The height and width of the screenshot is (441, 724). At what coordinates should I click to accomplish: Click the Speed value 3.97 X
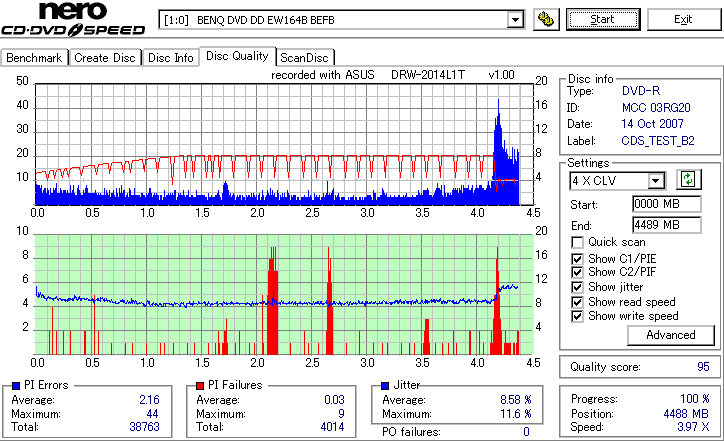click(x=693, y=427)
